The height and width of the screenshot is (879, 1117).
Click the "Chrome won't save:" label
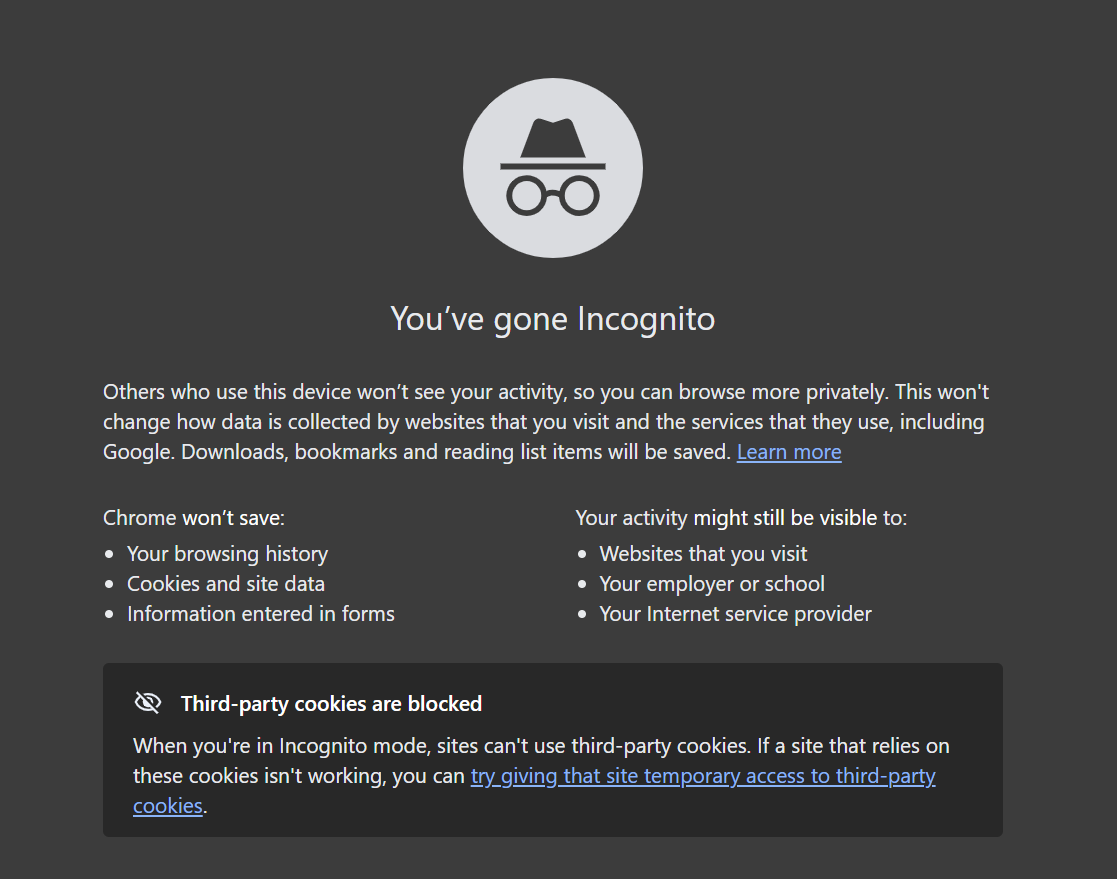click(194, 518)
